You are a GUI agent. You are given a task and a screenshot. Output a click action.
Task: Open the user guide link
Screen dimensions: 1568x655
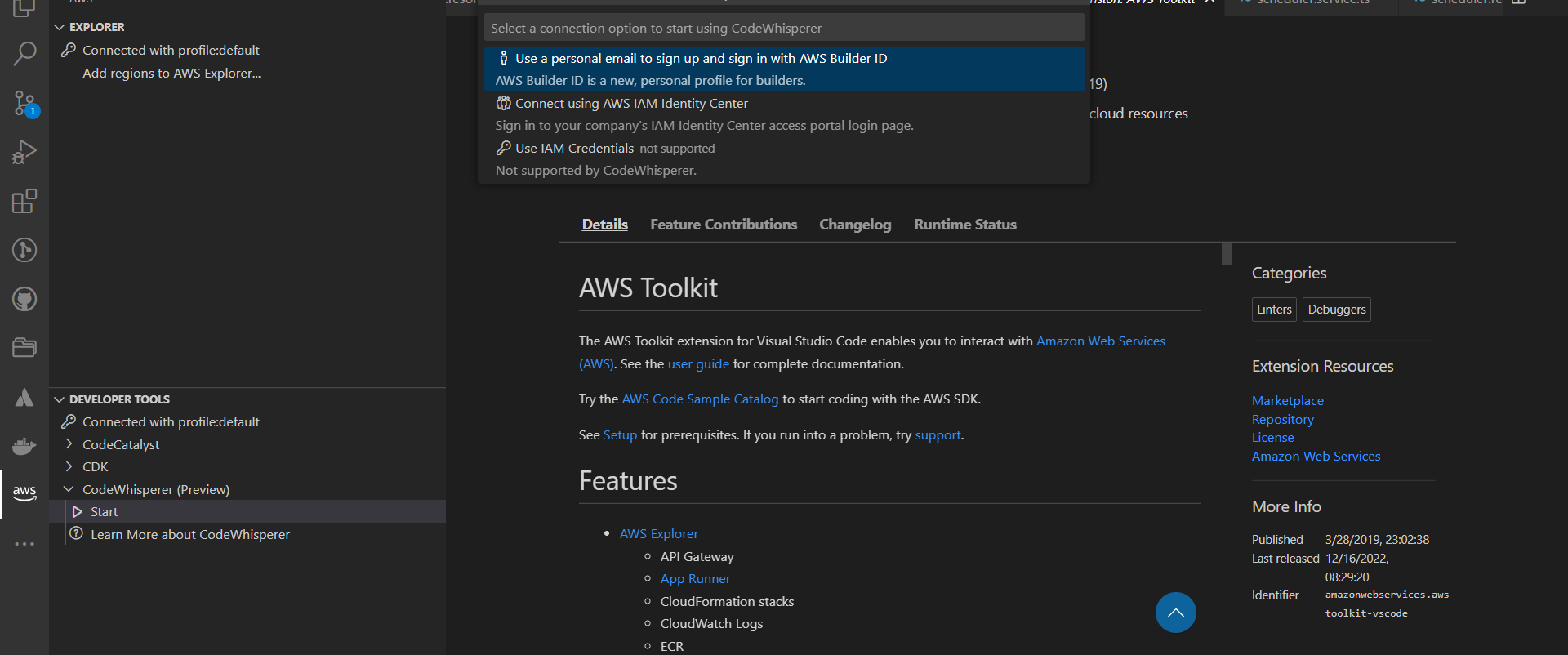tap(698, 364)
